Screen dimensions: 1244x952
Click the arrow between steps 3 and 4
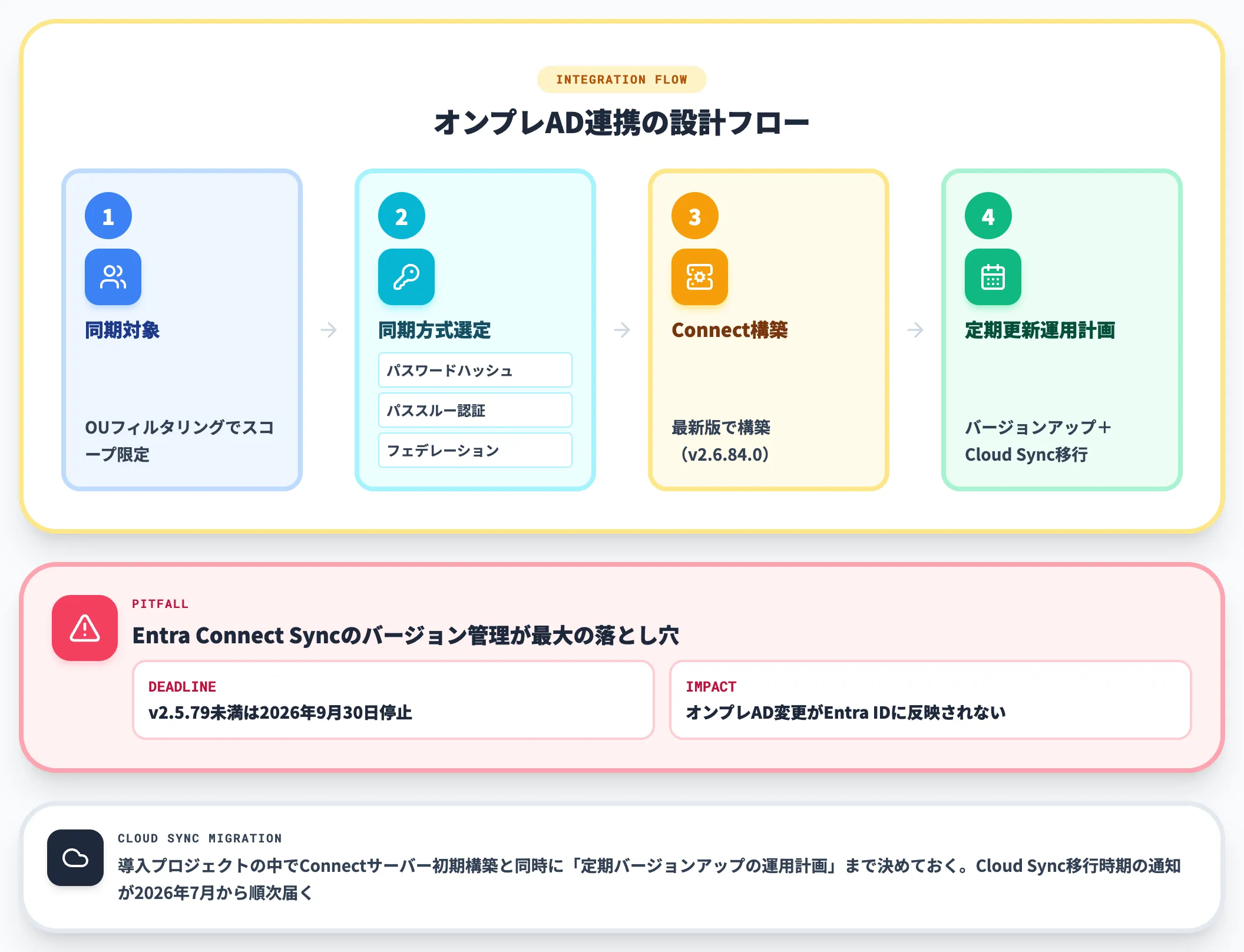coord(915,330)
